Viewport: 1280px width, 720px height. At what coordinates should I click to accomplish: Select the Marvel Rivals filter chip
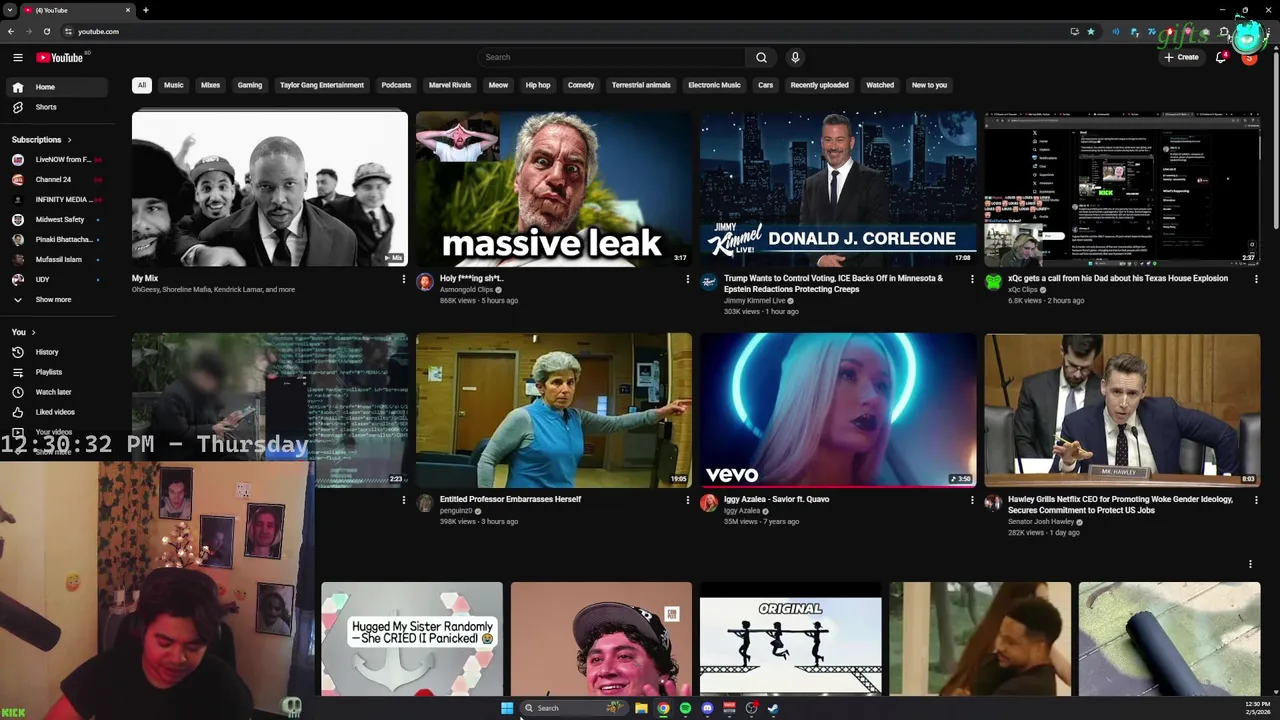point(450,85)
